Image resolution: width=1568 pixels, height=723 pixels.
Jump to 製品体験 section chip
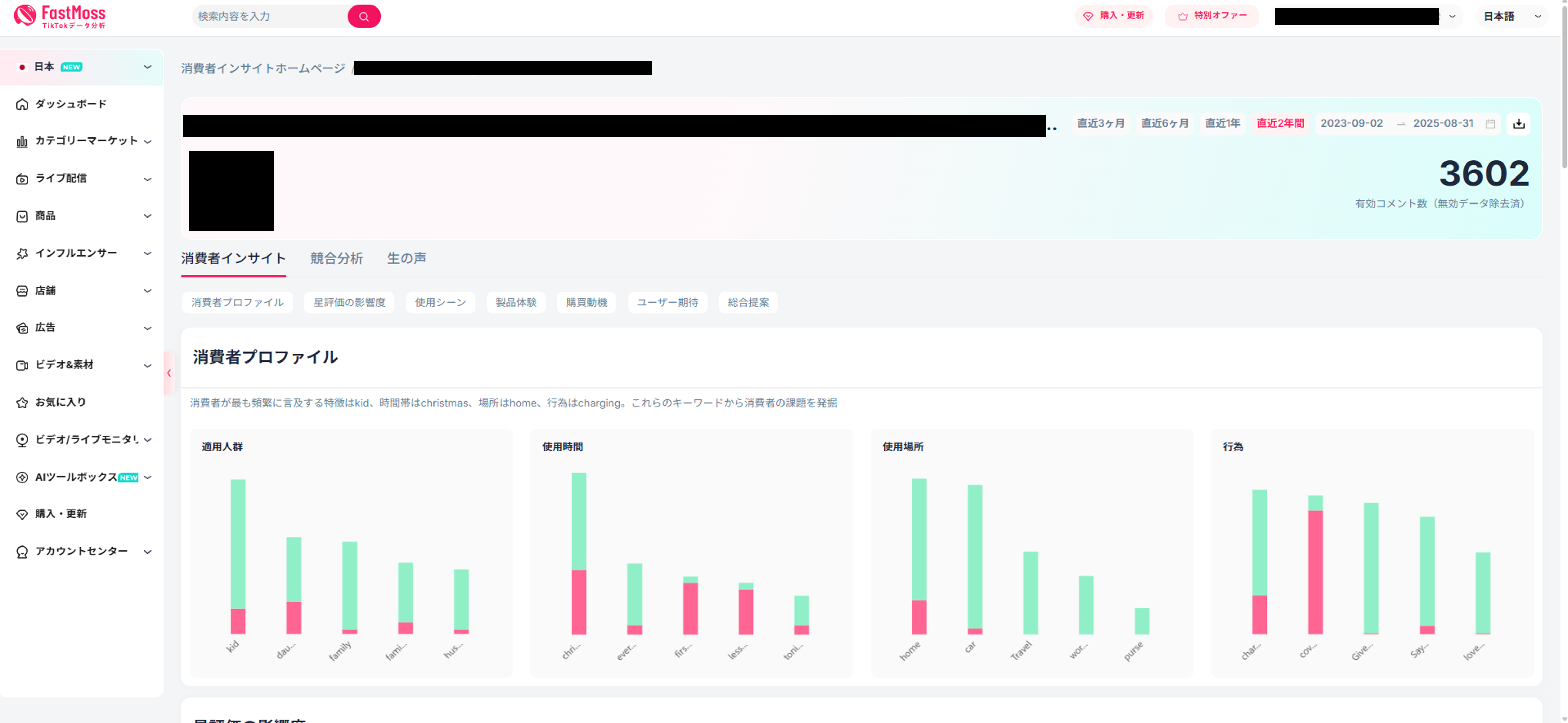(516, 302)
